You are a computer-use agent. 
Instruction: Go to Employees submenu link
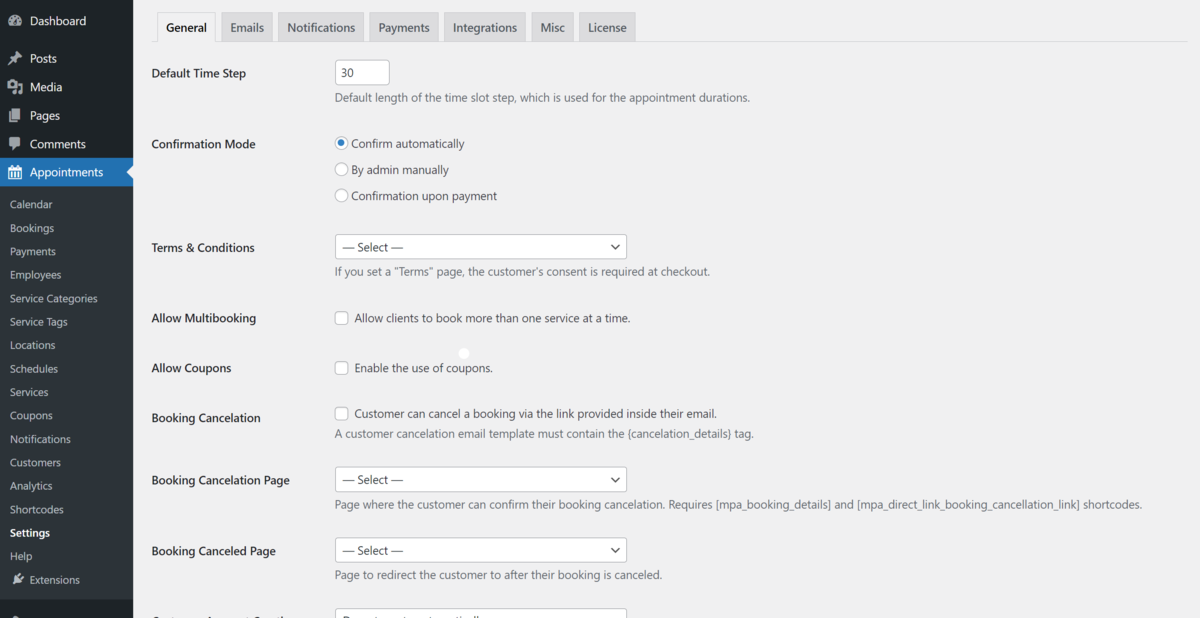(35, 275)
